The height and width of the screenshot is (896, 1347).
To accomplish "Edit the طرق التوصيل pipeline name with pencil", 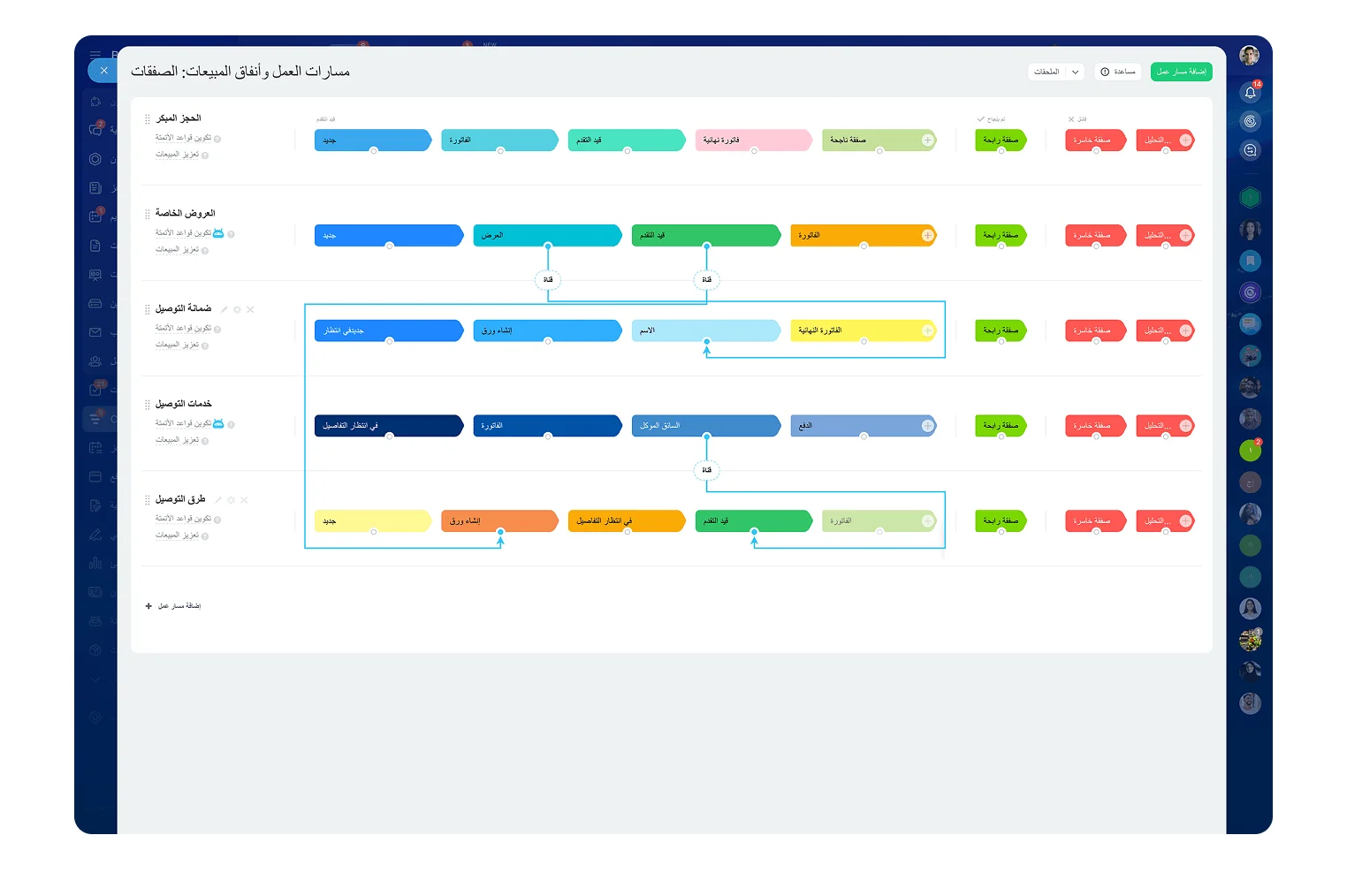I will 218,500.
